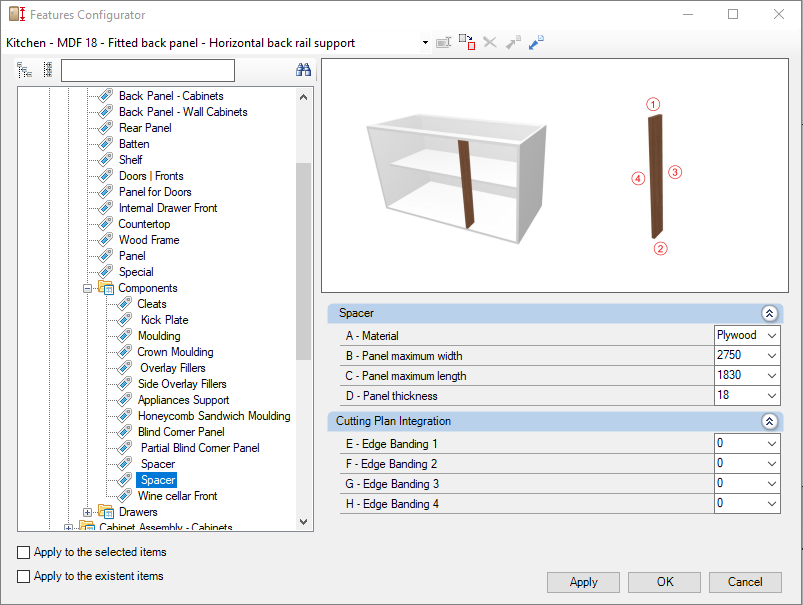Collapse the Components folder node

pos(88,288)
